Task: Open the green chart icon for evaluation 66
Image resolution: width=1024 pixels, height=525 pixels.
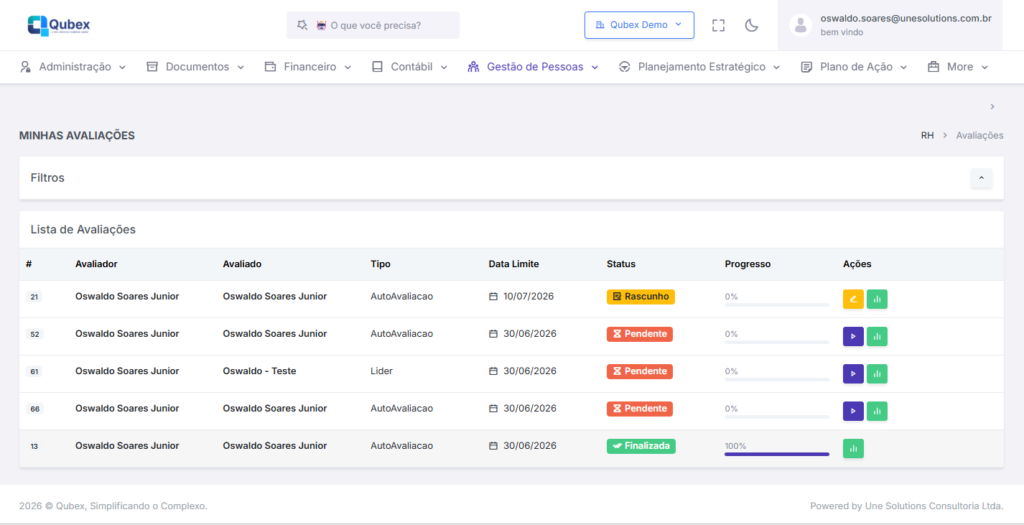Action: point(877,410)
